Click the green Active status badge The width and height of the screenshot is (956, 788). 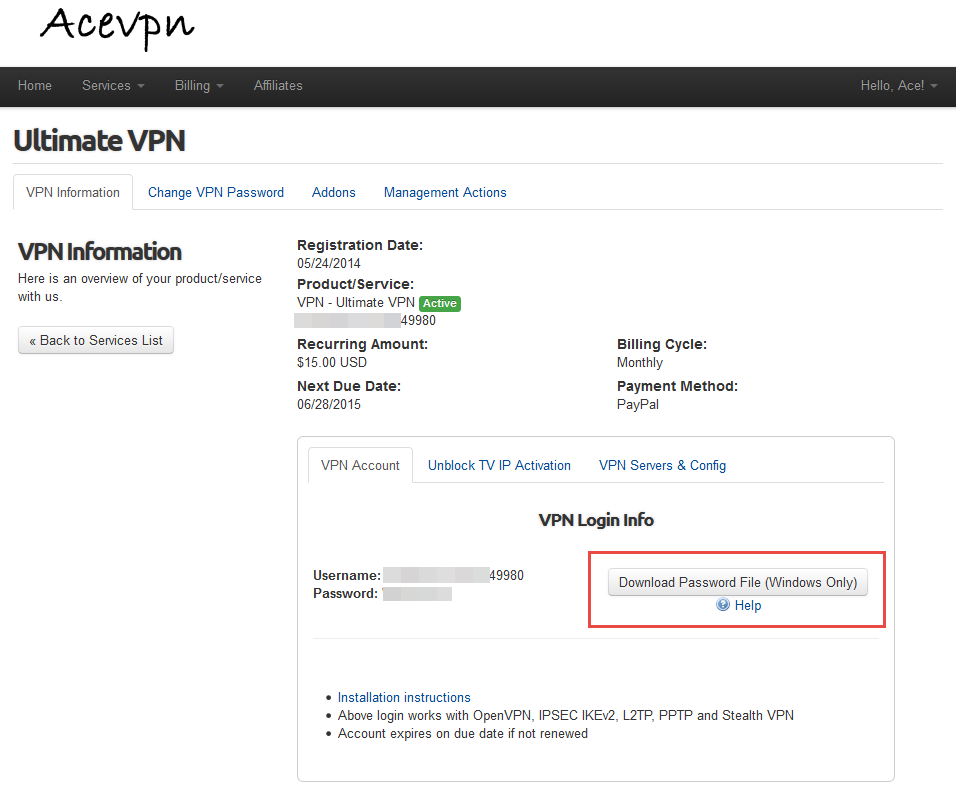440,303
